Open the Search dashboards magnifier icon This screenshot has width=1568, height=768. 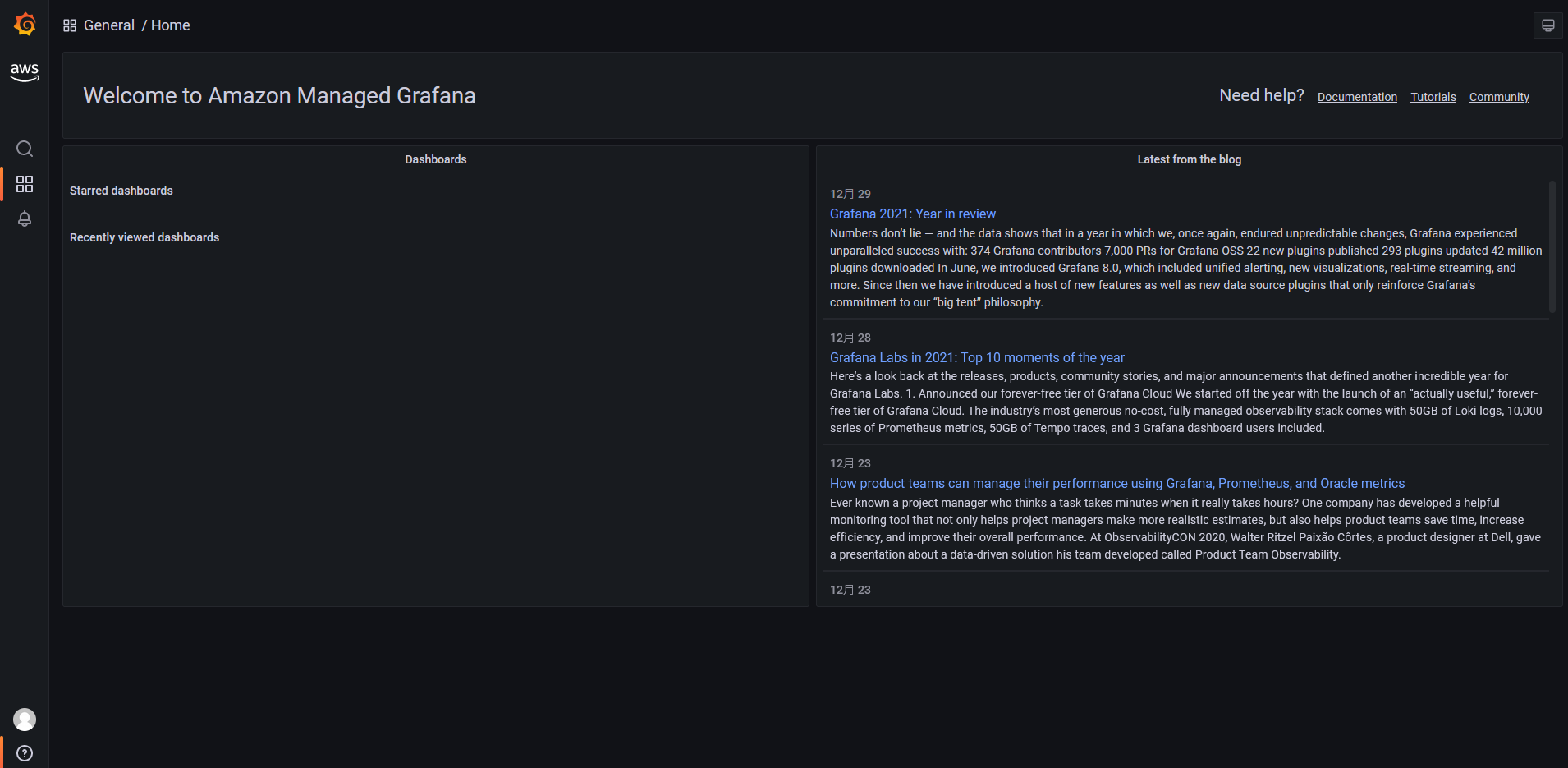pyautogui.click(x=25, y=149)
